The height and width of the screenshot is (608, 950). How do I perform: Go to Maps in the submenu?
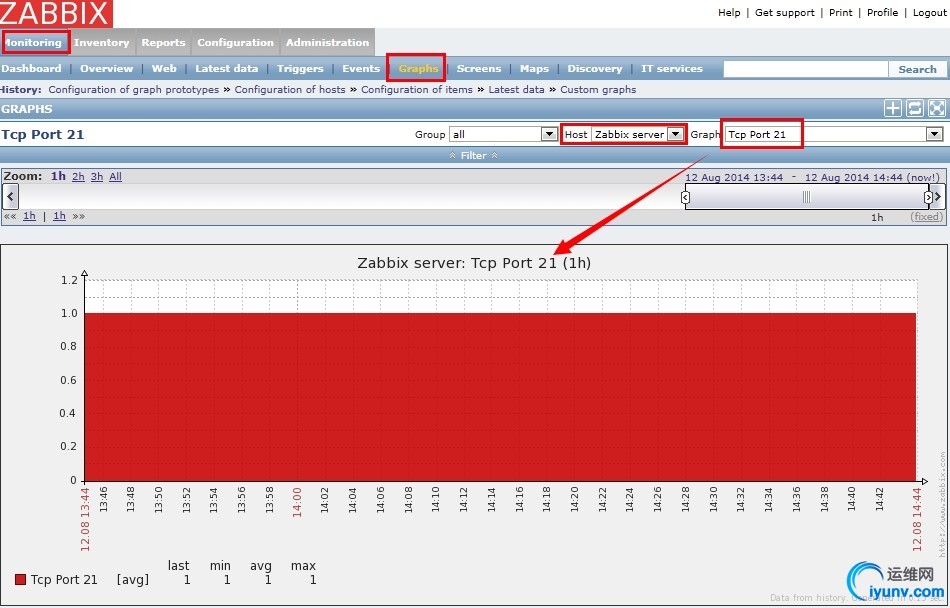(534, 68)
